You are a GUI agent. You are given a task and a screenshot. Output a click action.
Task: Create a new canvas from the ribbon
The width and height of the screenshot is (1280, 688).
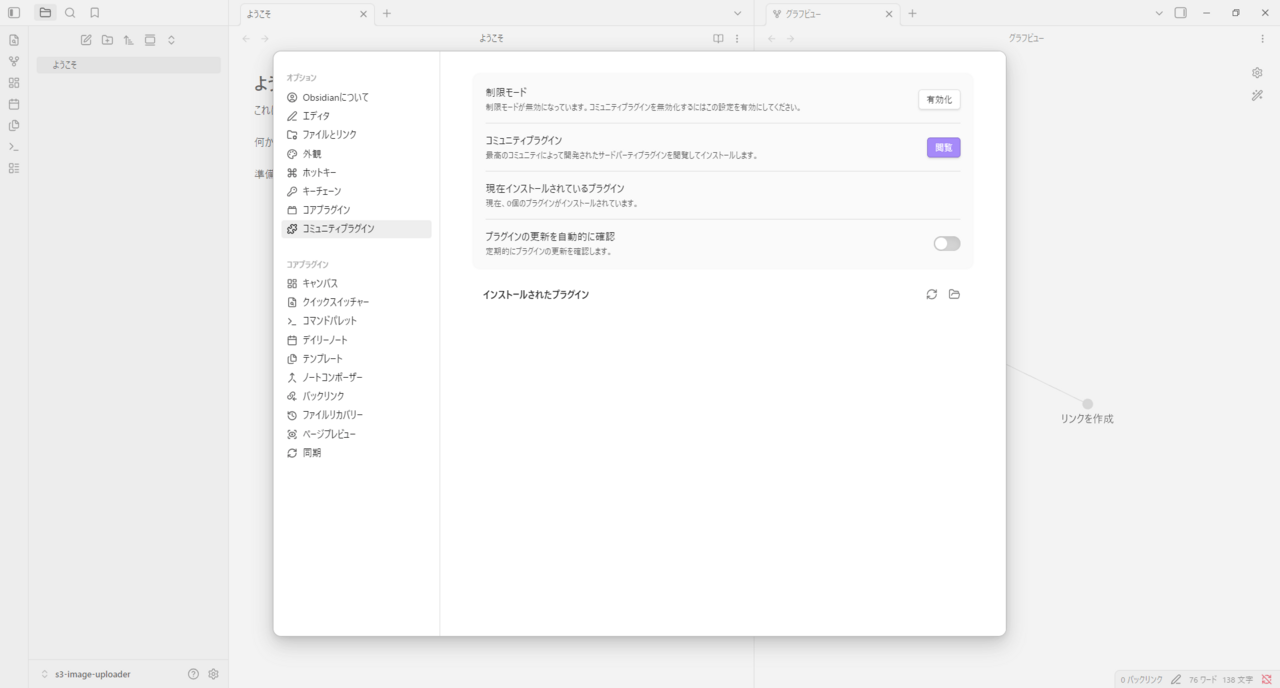14,83
